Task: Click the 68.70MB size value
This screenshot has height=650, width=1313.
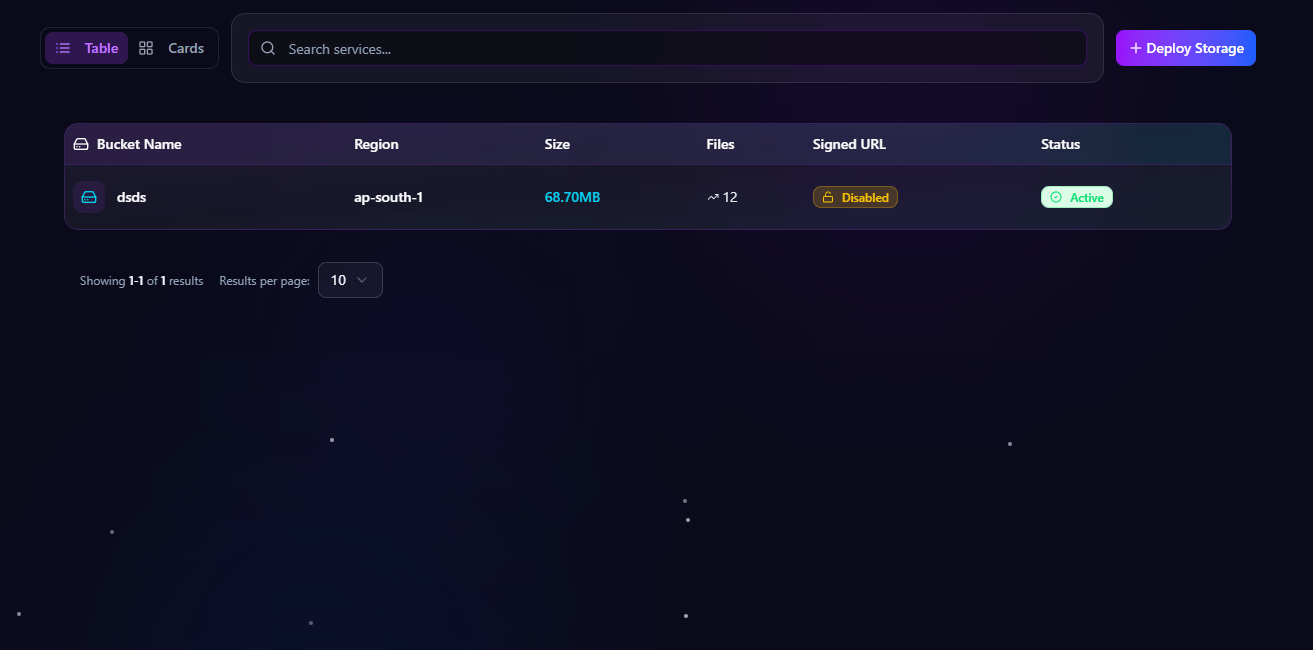Action: coord(572,197)
